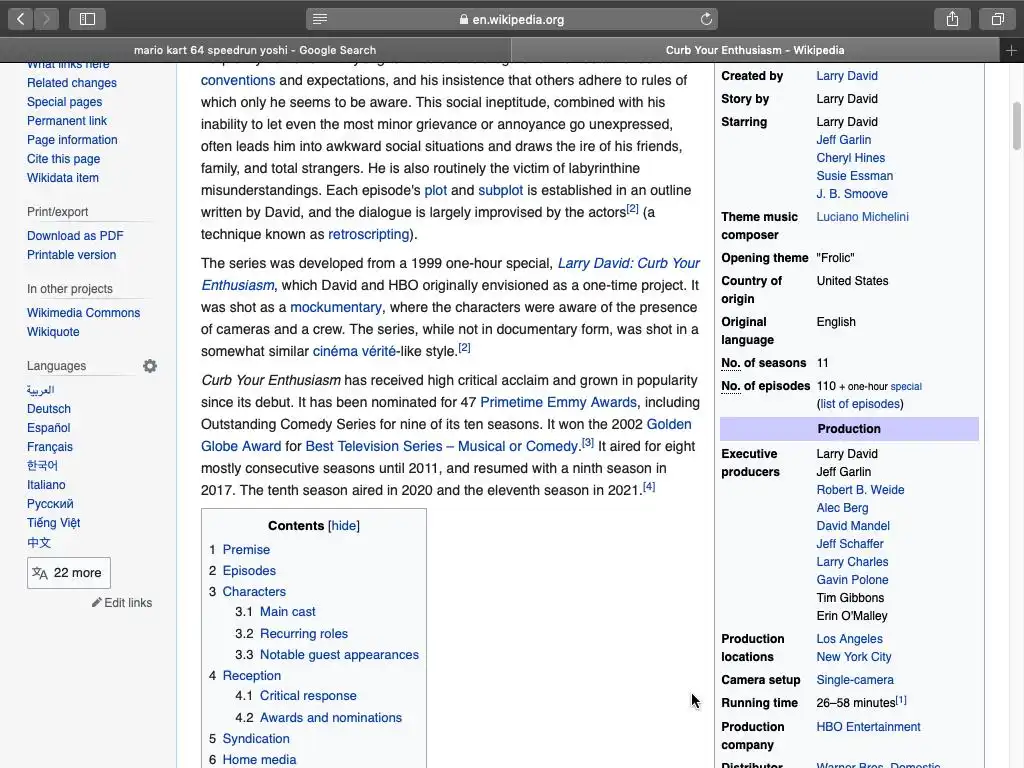Switch to Tiếng Việt language version
Screen dimensions: 1024x768
tap(54, 522)
